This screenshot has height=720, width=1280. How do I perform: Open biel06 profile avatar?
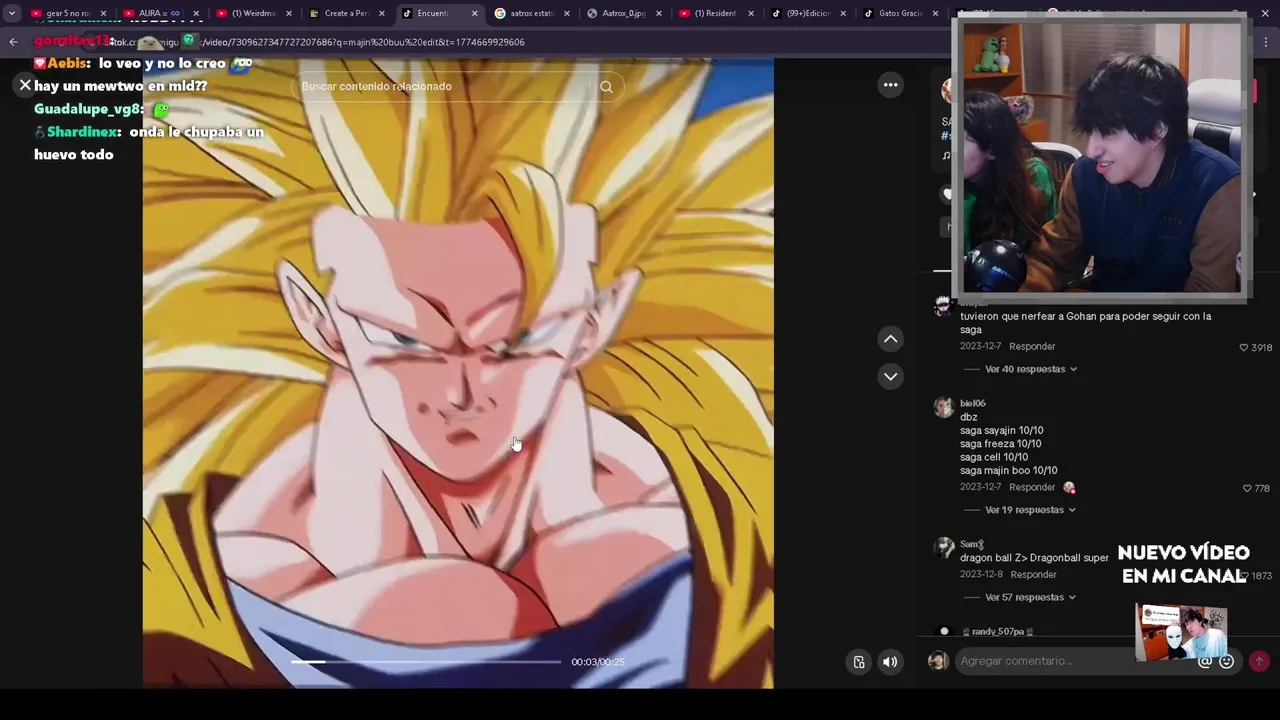pyautogui.click(x=943, y=407)
